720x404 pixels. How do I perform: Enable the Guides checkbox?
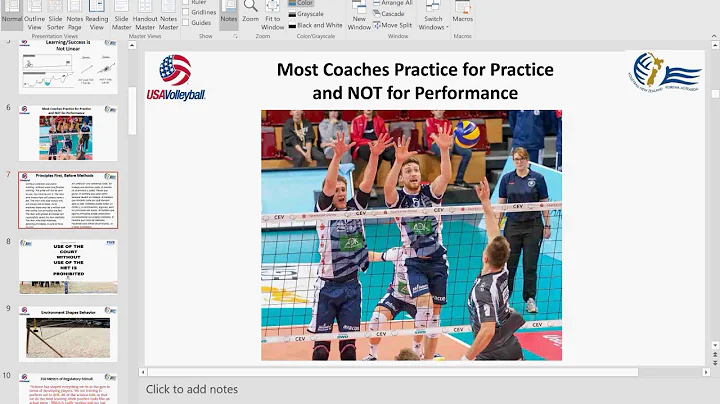(186, 22)
